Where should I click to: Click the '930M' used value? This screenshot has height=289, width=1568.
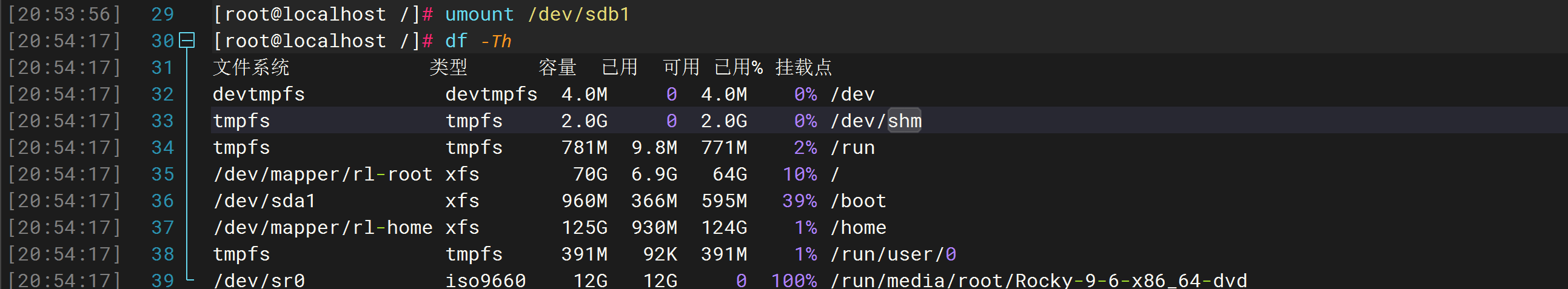654,228
